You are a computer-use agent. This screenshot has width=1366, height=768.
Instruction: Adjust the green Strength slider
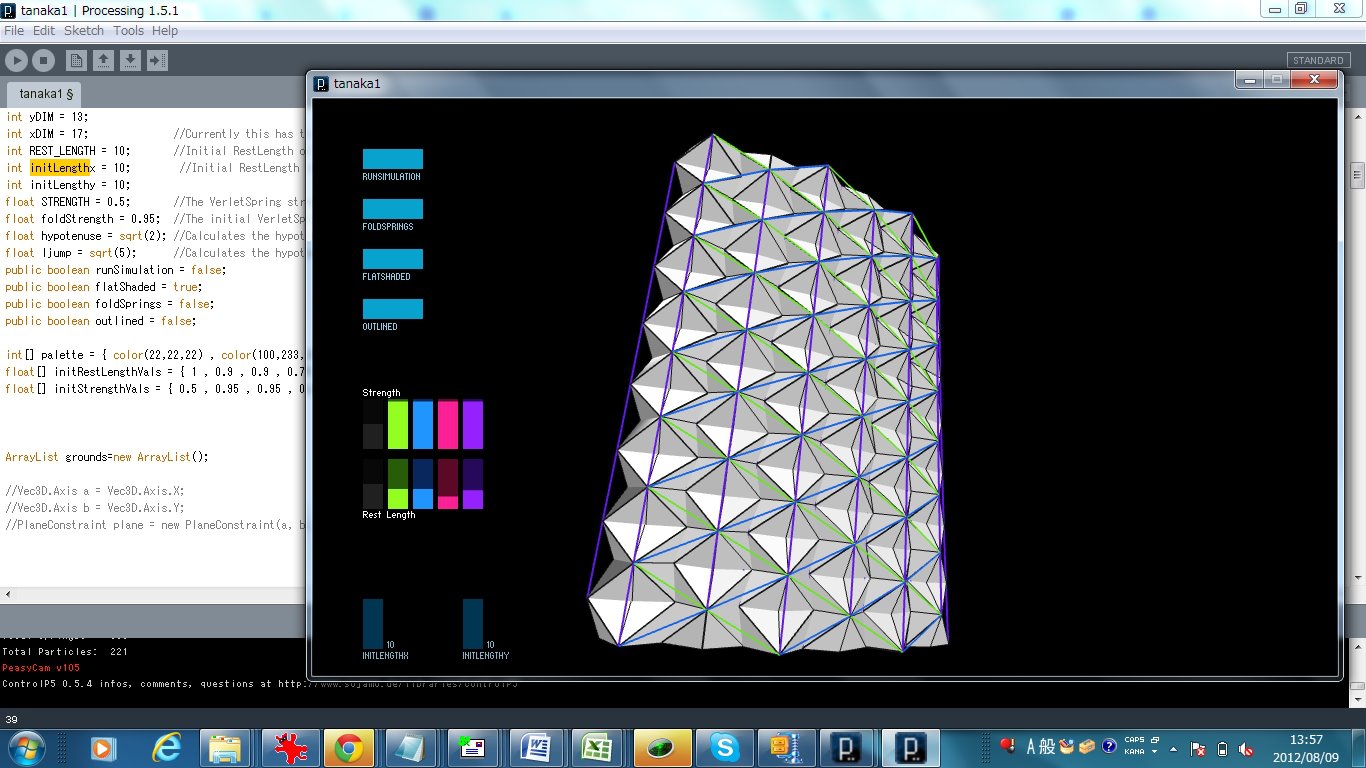pyautogui.click(x=397, y=424)
